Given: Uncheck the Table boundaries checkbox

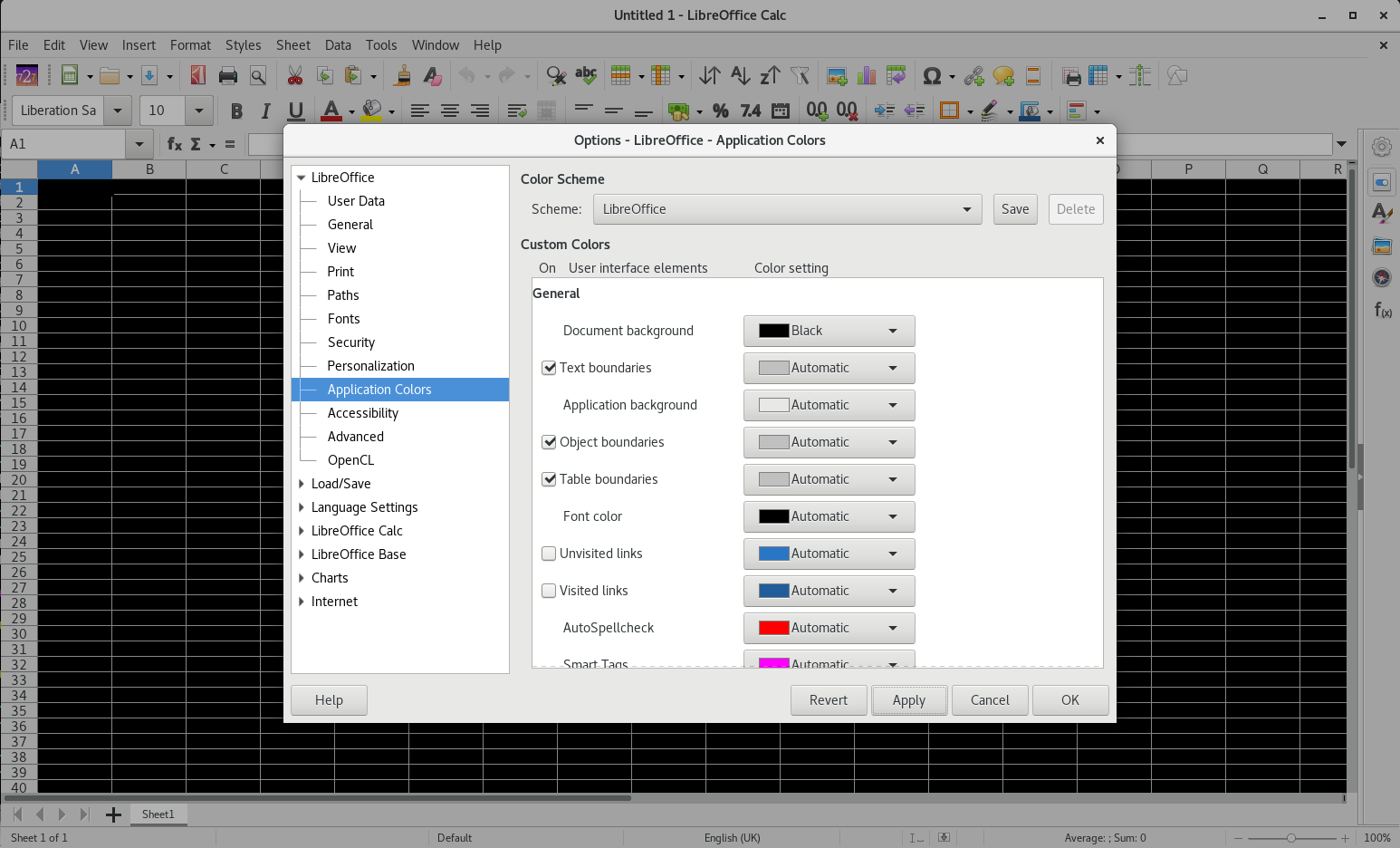Looking at the screenshot, I should coord(549,479).
